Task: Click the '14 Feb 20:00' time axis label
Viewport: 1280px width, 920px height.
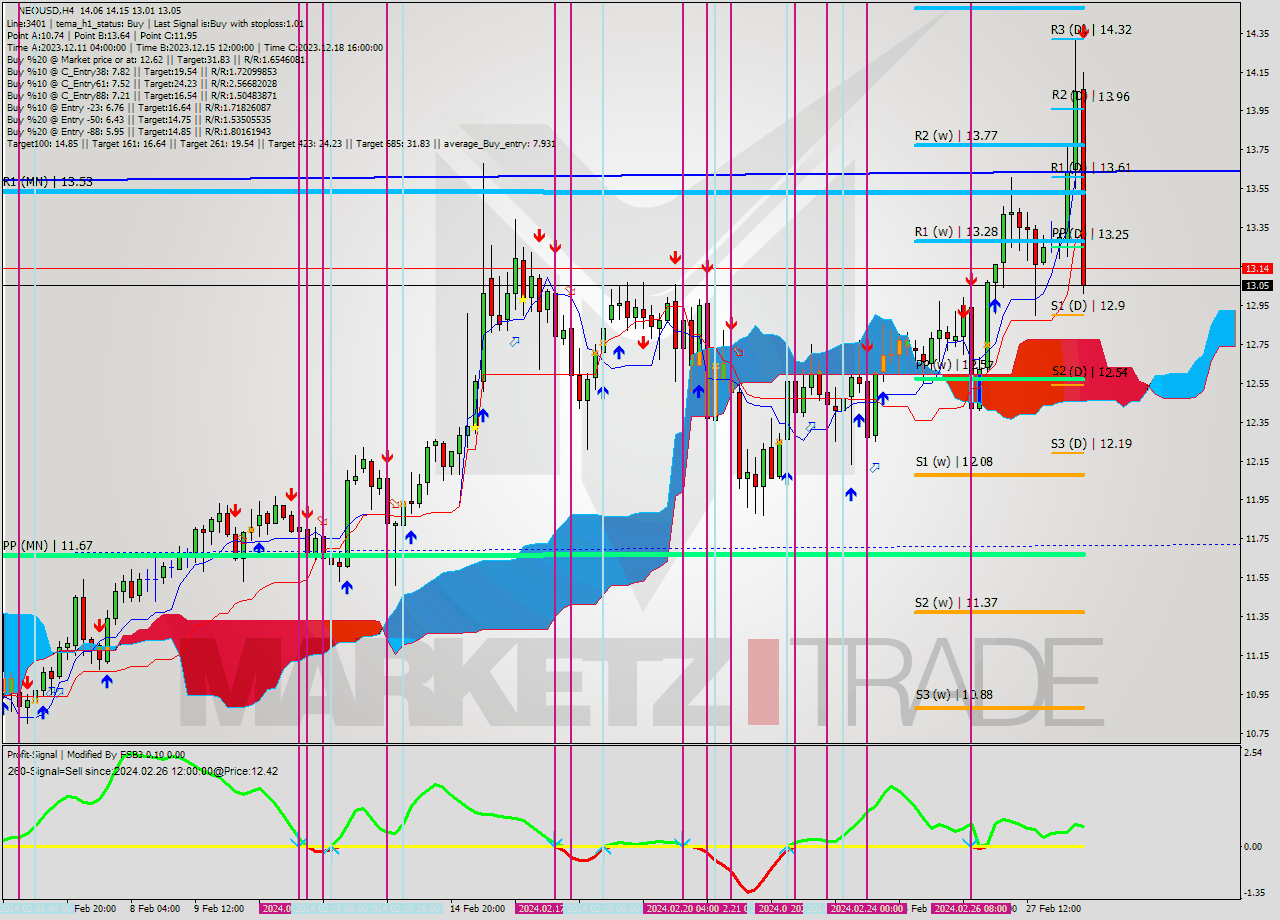Action: [476, 909]
